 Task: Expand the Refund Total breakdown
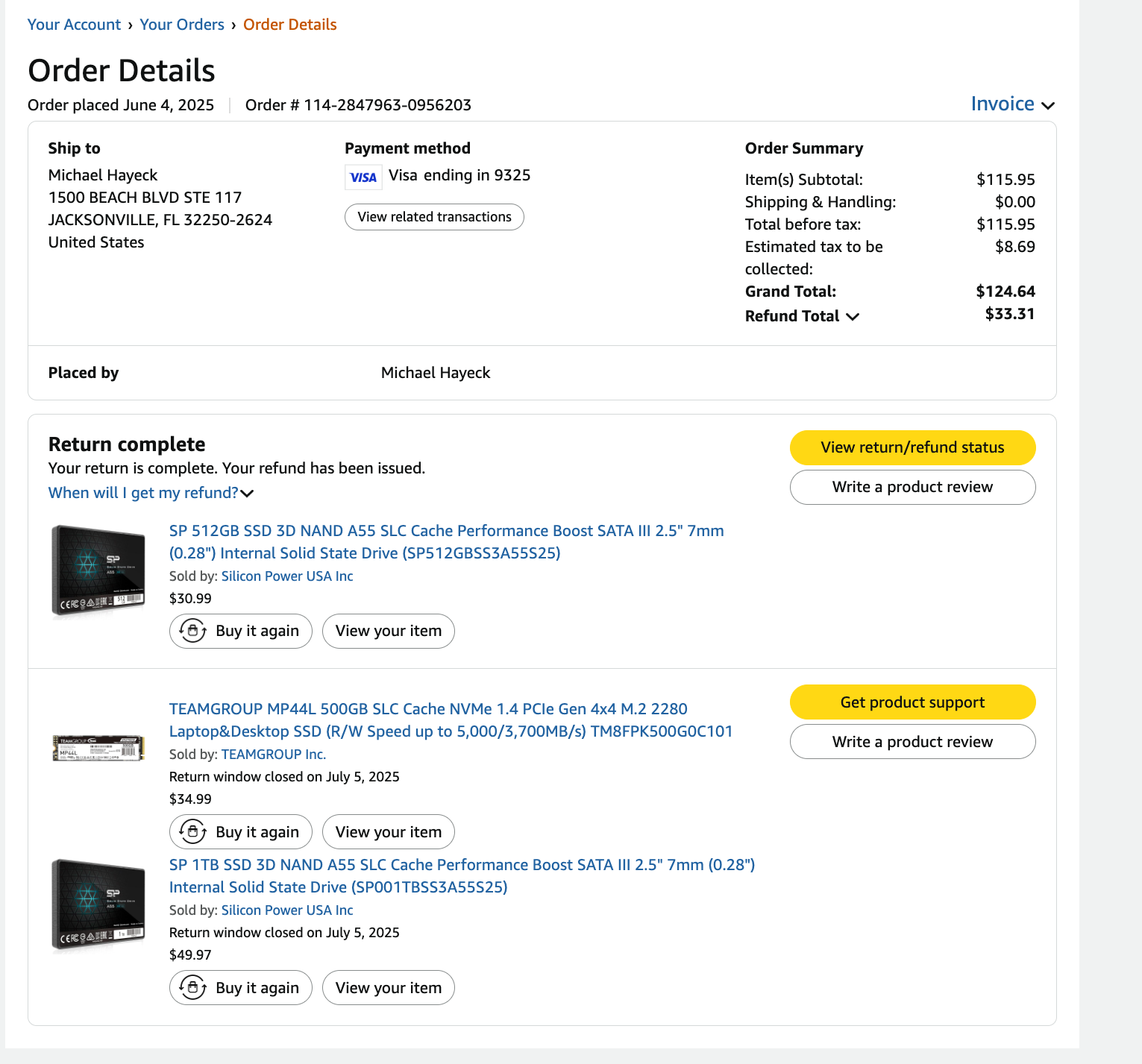[802, 316]
